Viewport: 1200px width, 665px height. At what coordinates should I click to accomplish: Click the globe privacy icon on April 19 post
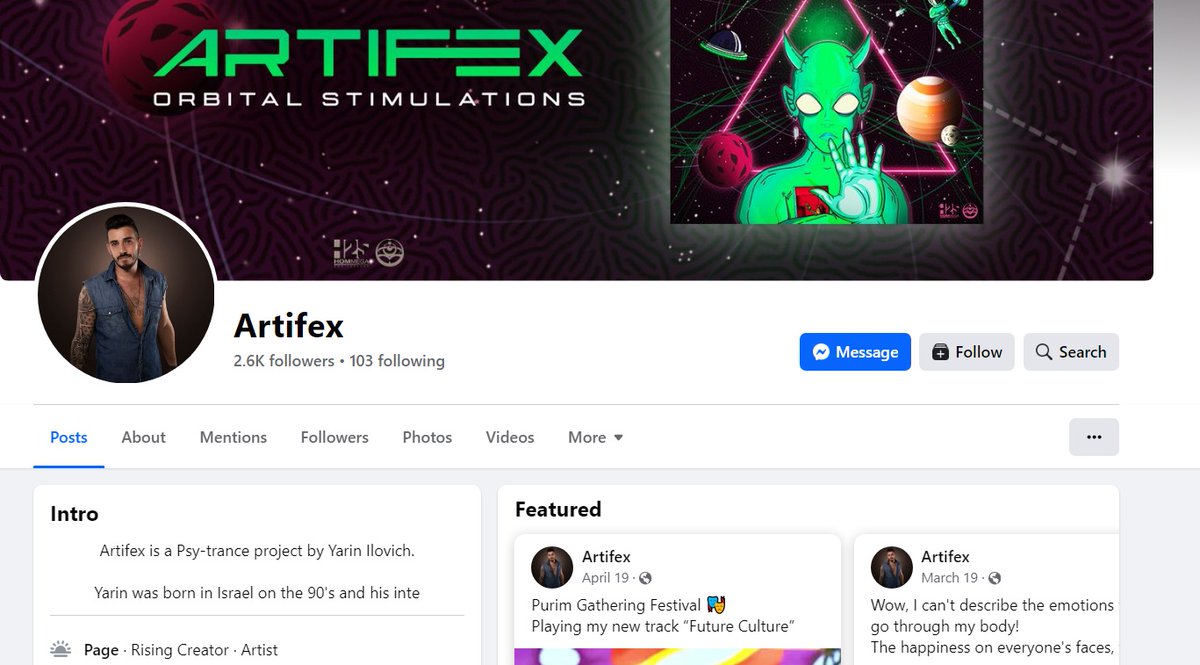tap(645, 578)
